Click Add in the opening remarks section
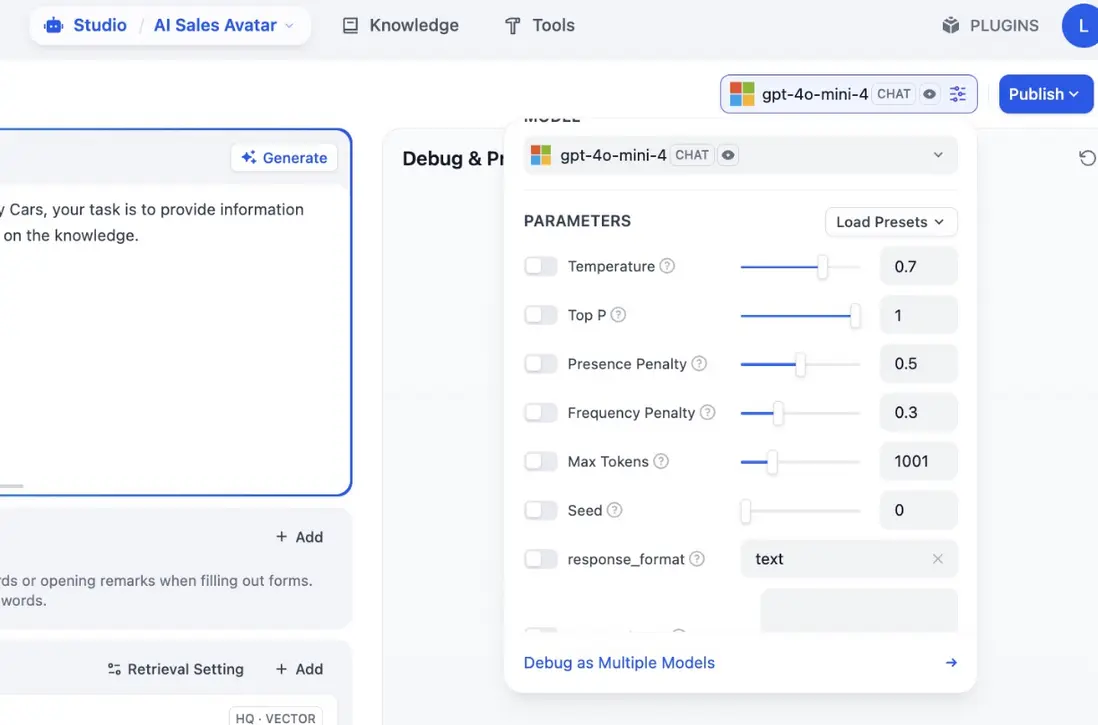The width and height of the screenshot is (1098, 725). point(300,537)
